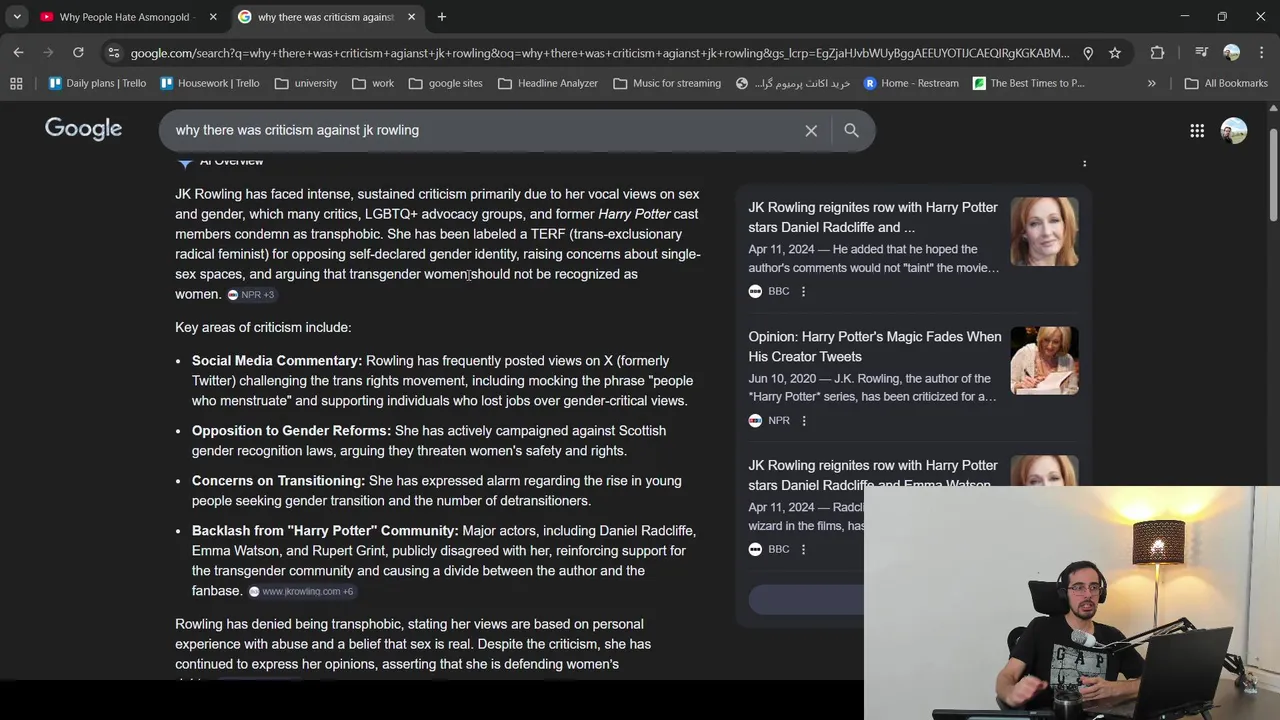Open 'Home - Restream' bookmark

pyautogui.click(x=911, y=83)
